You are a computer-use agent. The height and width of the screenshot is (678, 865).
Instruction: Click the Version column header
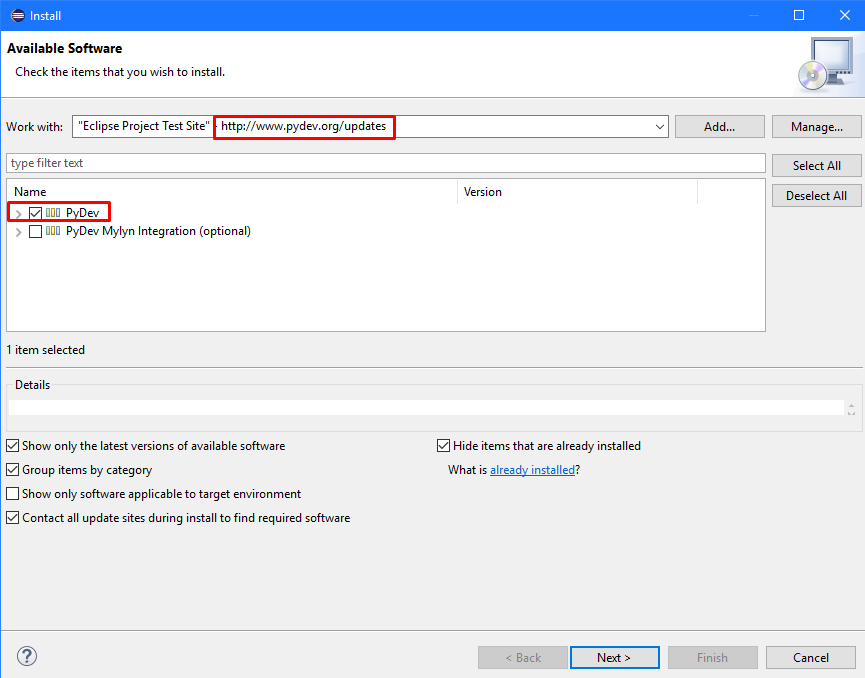pyautogui.click(x=578, y=192)
